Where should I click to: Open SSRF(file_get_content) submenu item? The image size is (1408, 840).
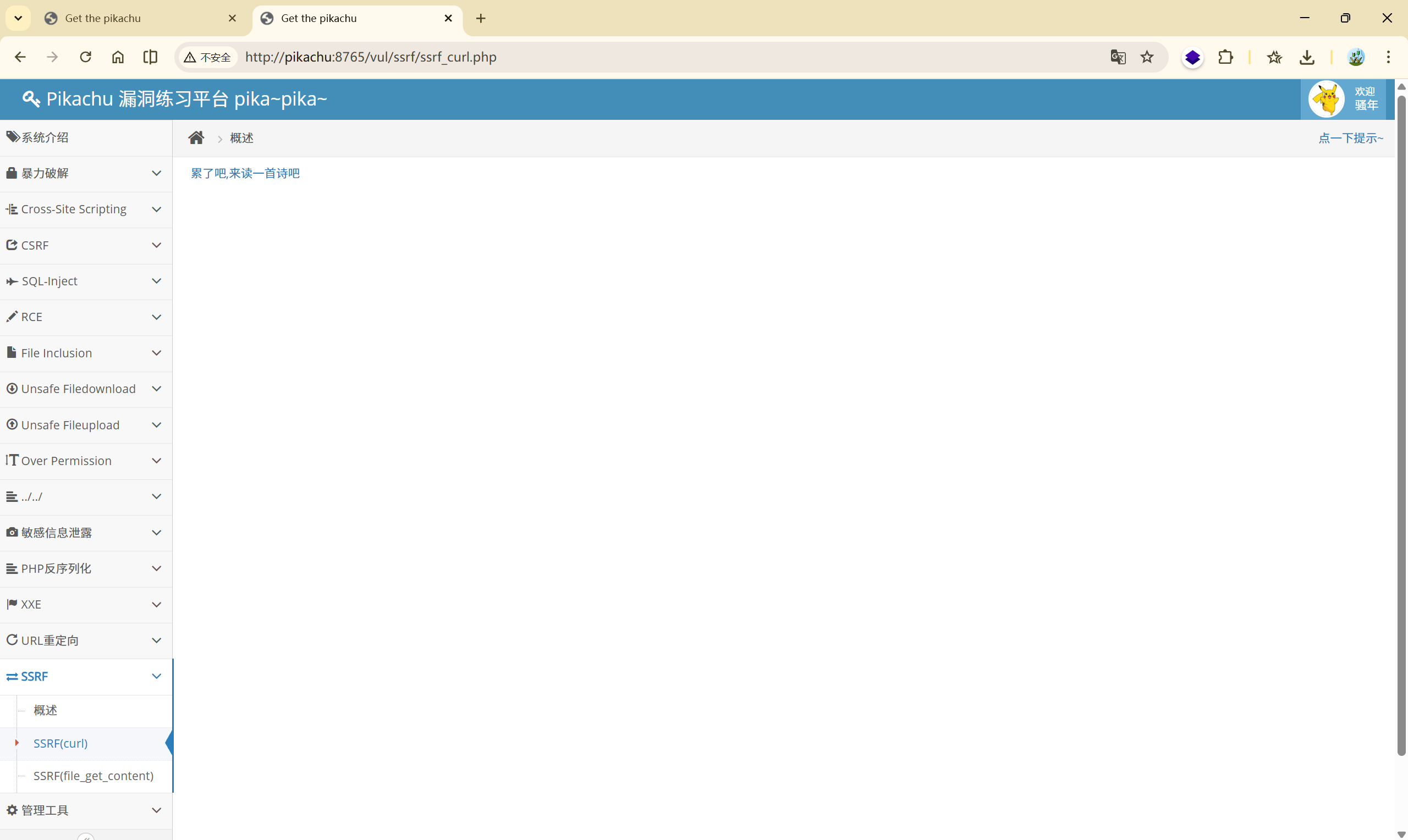[x=94, y=776]
